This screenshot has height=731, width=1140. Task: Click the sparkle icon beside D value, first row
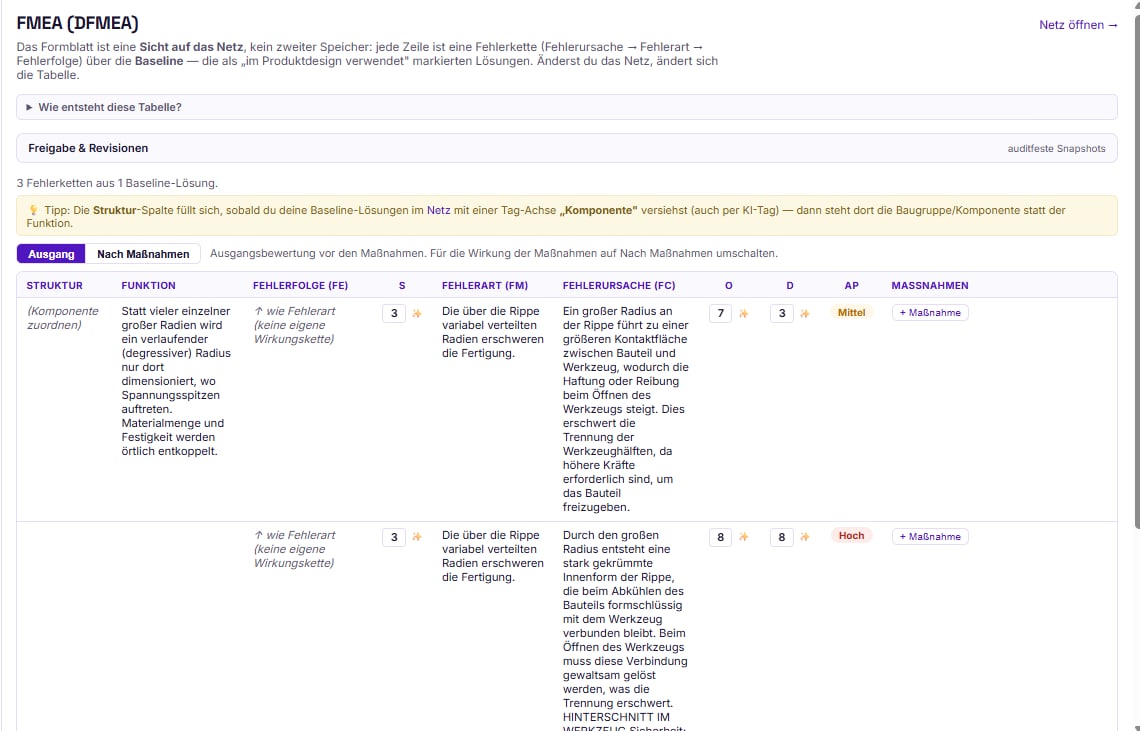(805, 313)
